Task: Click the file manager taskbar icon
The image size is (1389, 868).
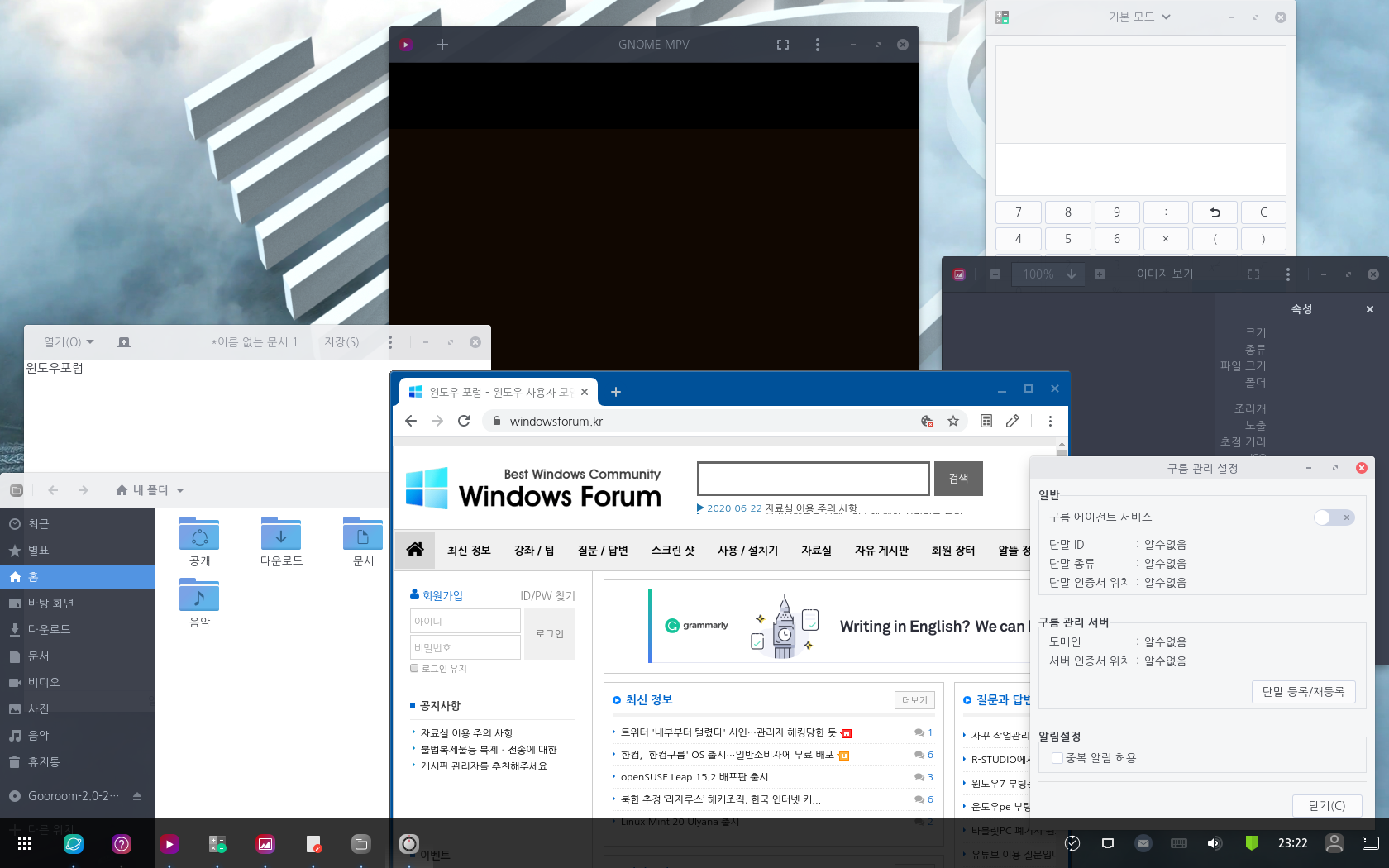Action: 361,843
